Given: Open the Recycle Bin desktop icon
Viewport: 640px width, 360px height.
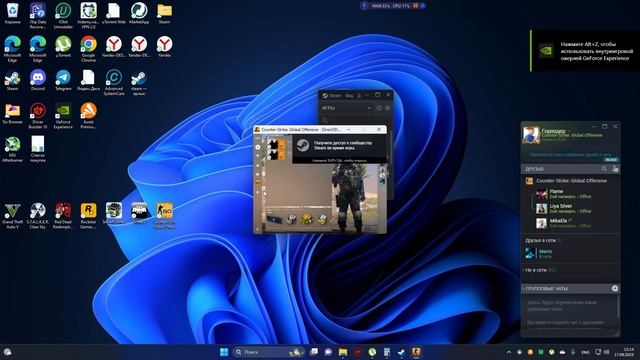Looking at the screenshot, I should pos(12,13).
